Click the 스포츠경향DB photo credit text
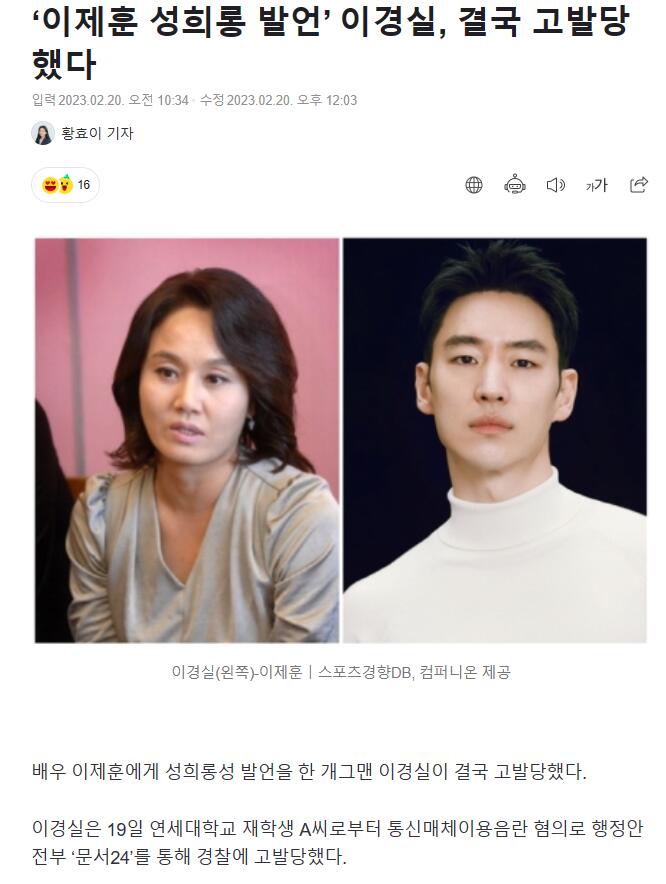 tap(364, 672)
